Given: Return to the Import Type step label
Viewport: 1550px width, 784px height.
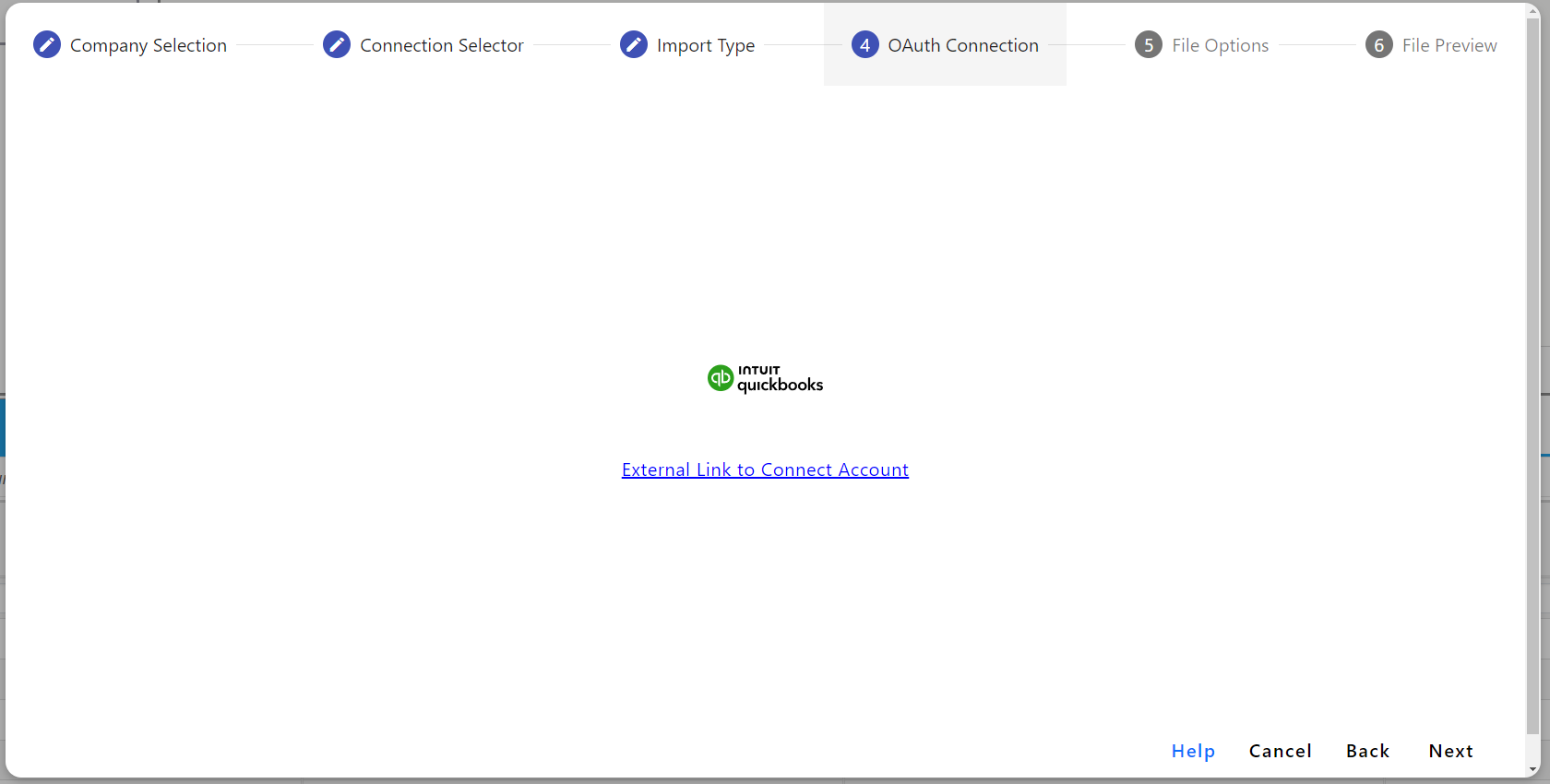Looking at the screenshot, I should tap(705, 45).
